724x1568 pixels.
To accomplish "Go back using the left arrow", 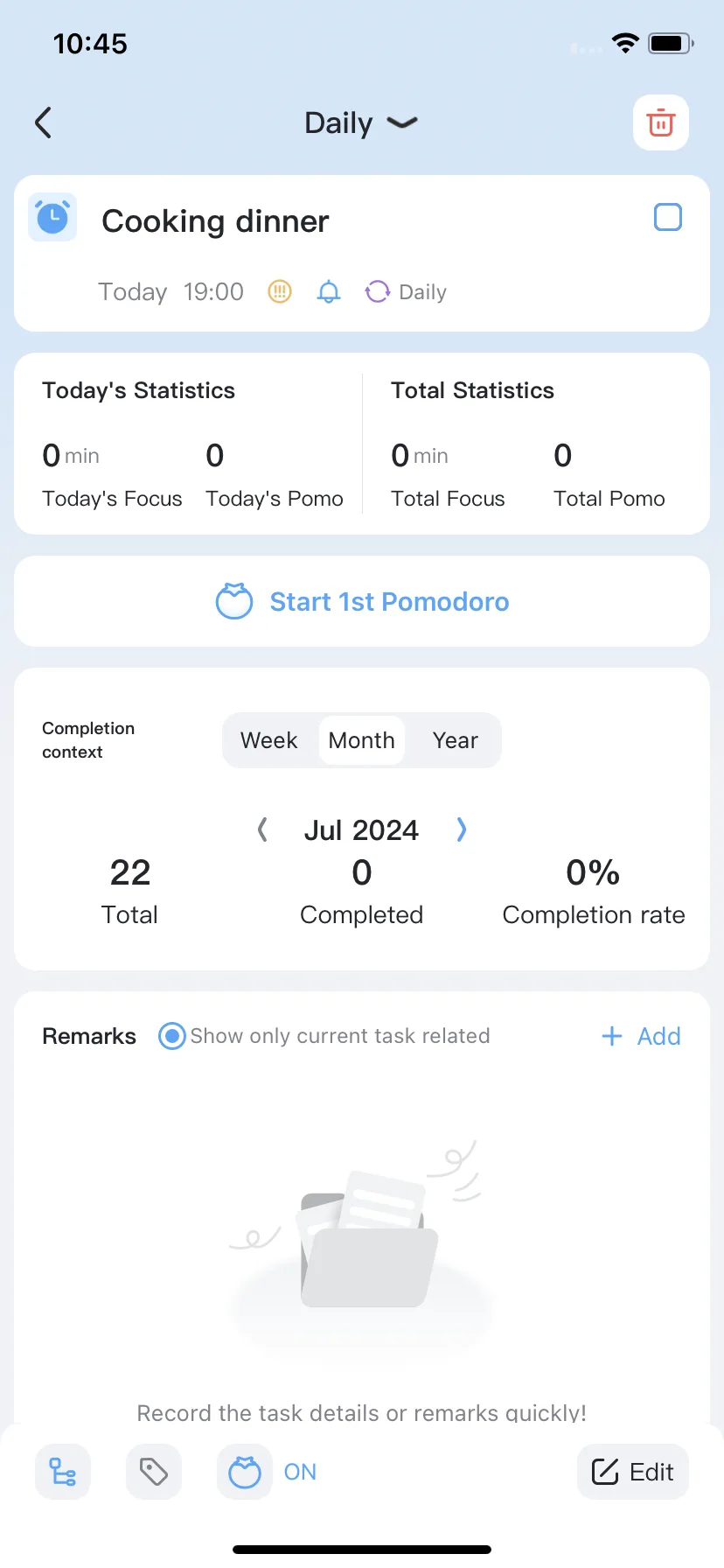I will tap(43, 122).
